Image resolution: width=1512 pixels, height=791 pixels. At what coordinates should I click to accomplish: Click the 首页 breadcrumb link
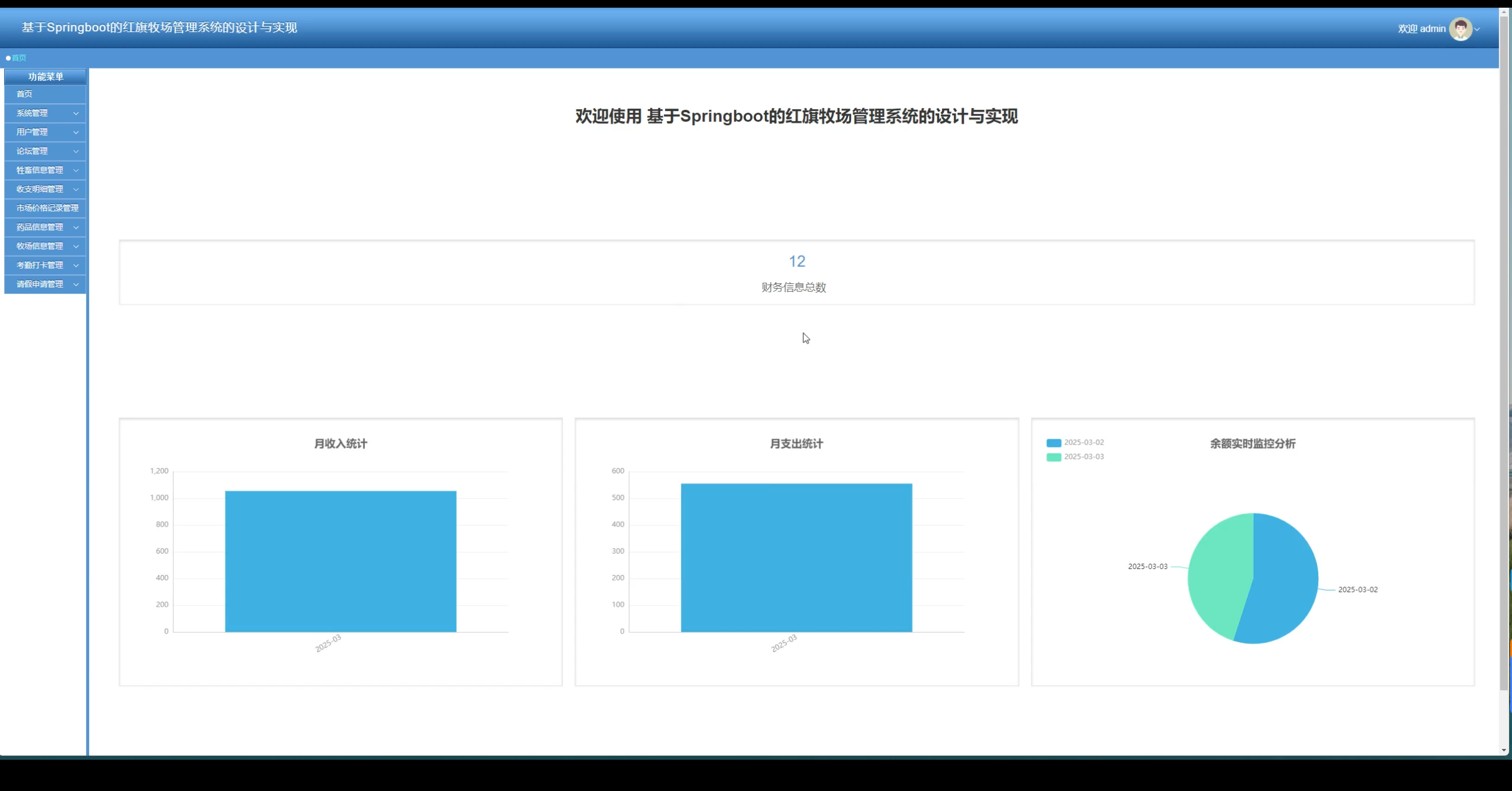click(x=19, y=58)
